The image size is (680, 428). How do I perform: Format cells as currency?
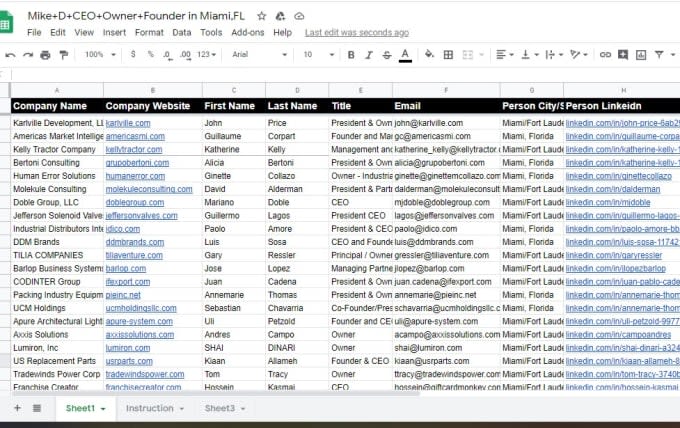click(133, 54)
